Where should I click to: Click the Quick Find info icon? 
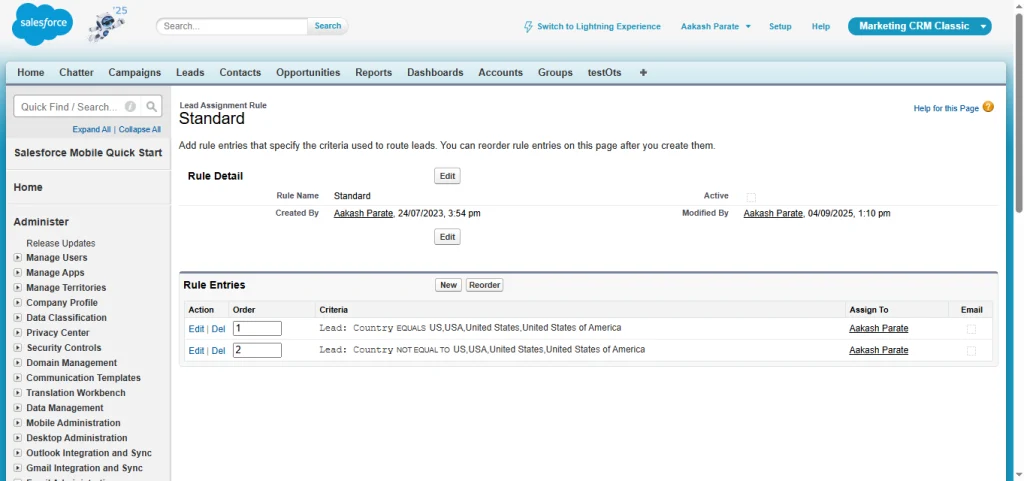click(131, 107)
